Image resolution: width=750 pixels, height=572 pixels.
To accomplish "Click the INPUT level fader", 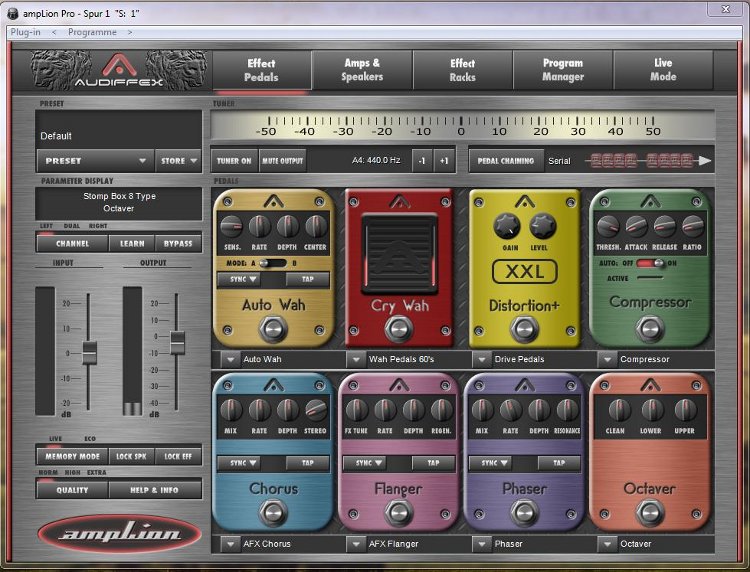I will pyautogui.click(x=89, y=353).
